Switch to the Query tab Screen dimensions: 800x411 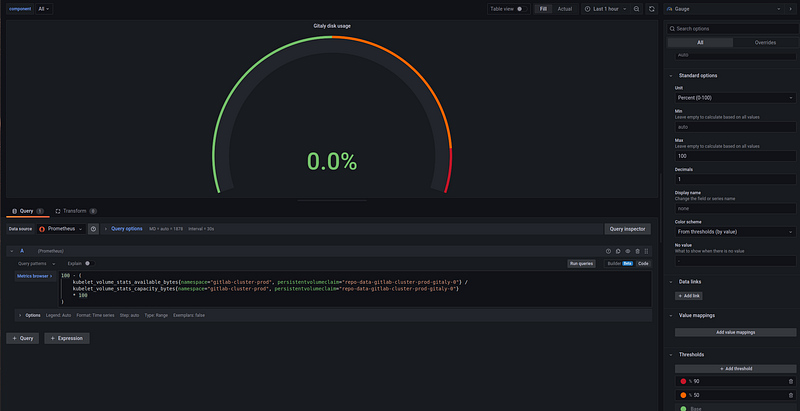tap(28, 211)
